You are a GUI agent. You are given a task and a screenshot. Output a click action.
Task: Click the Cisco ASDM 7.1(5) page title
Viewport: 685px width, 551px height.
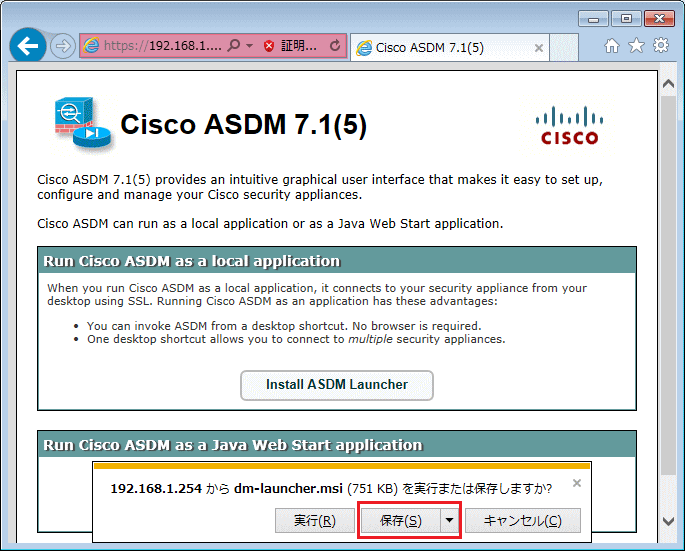coord(243,125)
